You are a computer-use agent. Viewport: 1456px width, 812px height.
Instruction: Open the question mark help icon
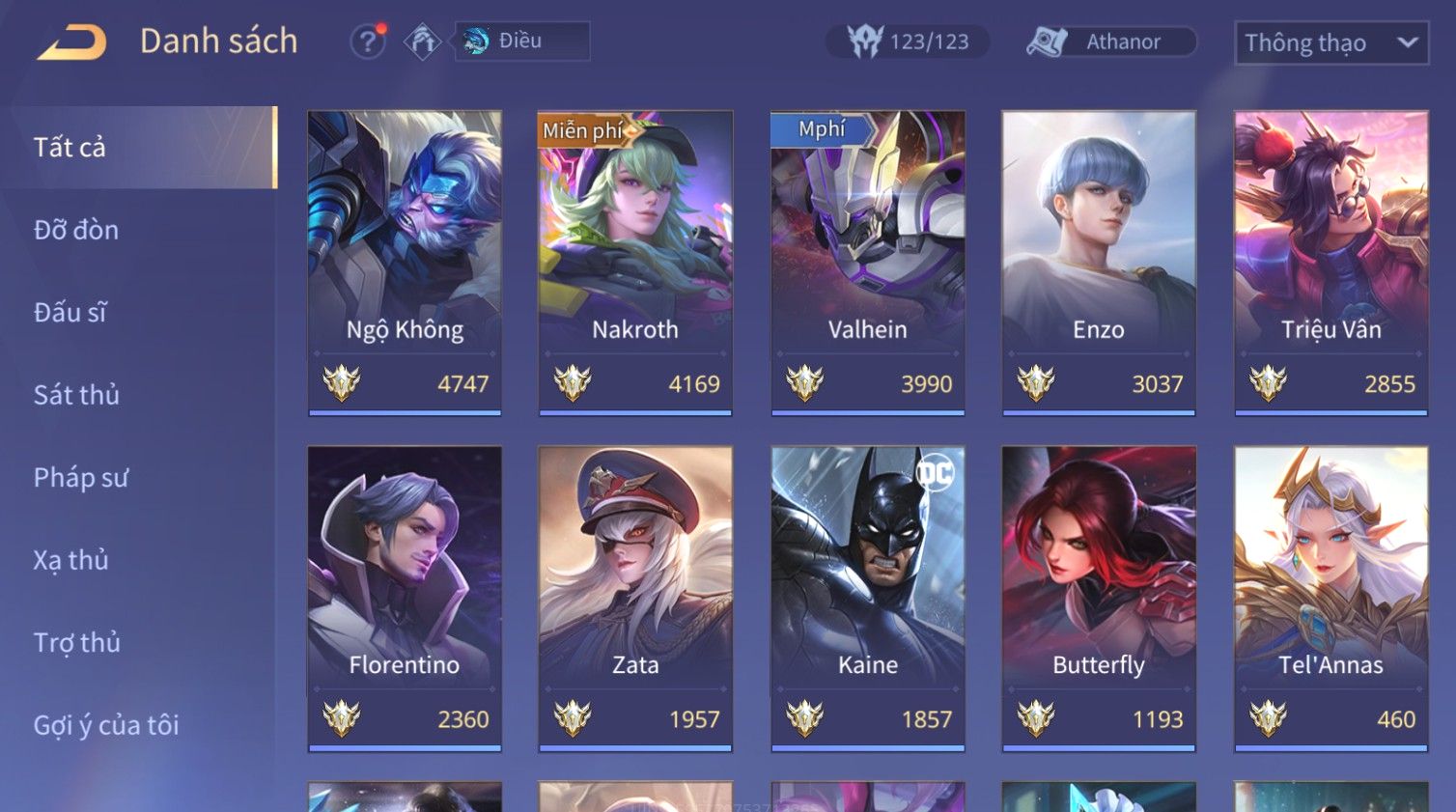tap(368, 42)
